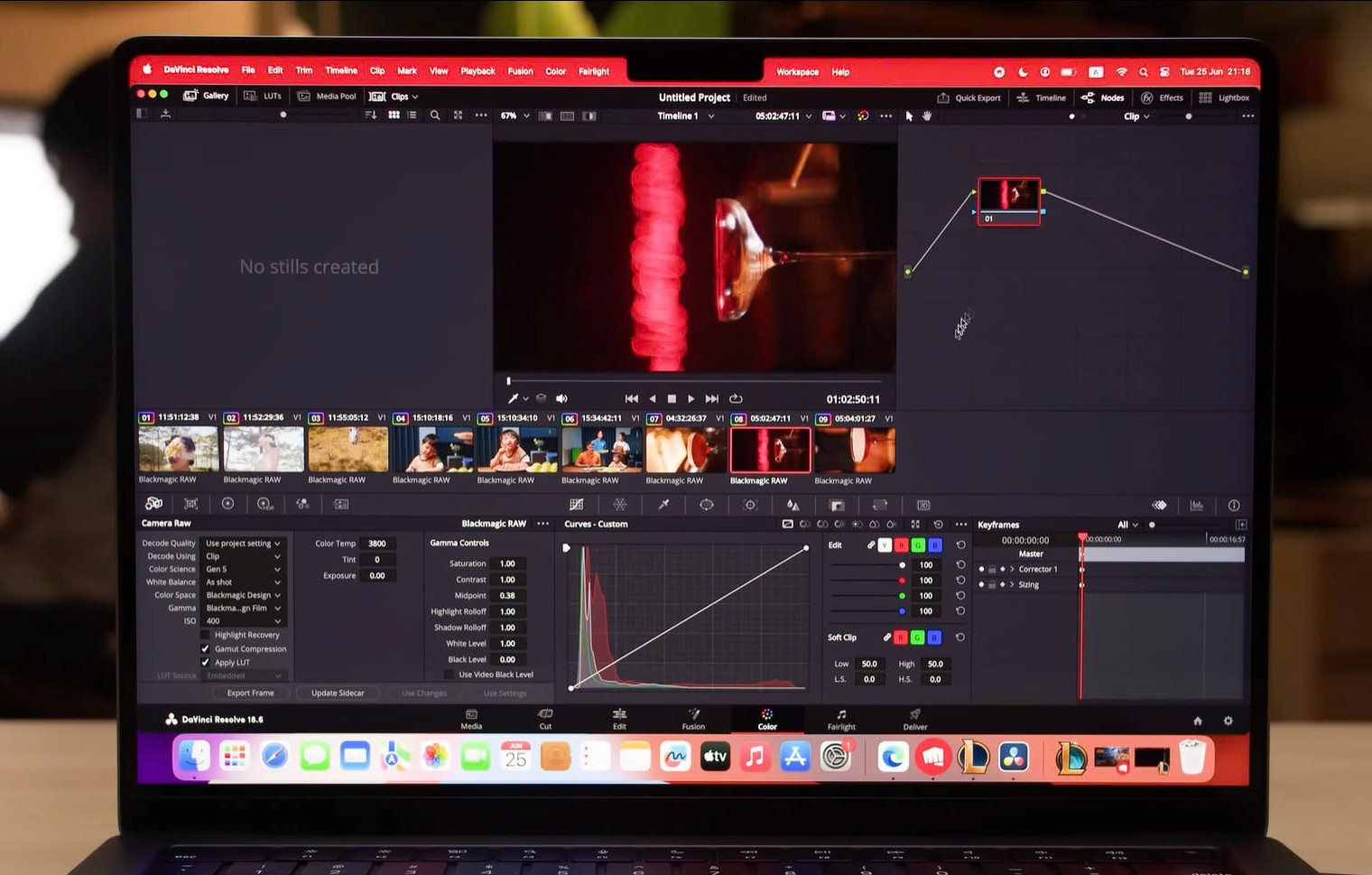Viewport: 1372px width, 875px height.
Task: Open the Power Window palette icon
Action: [x=707, y=505]
